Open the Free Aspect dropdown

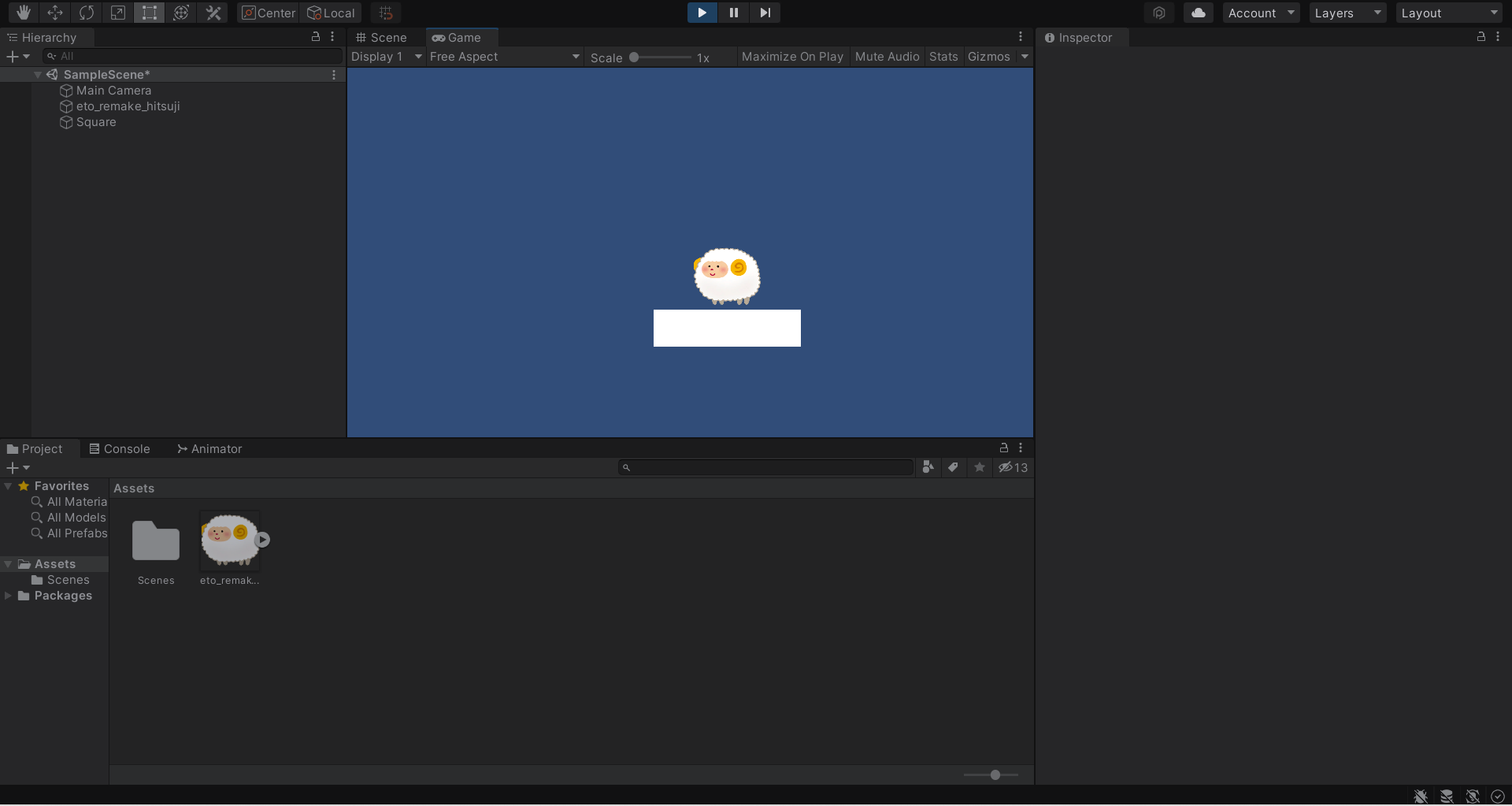click(504, 57)
